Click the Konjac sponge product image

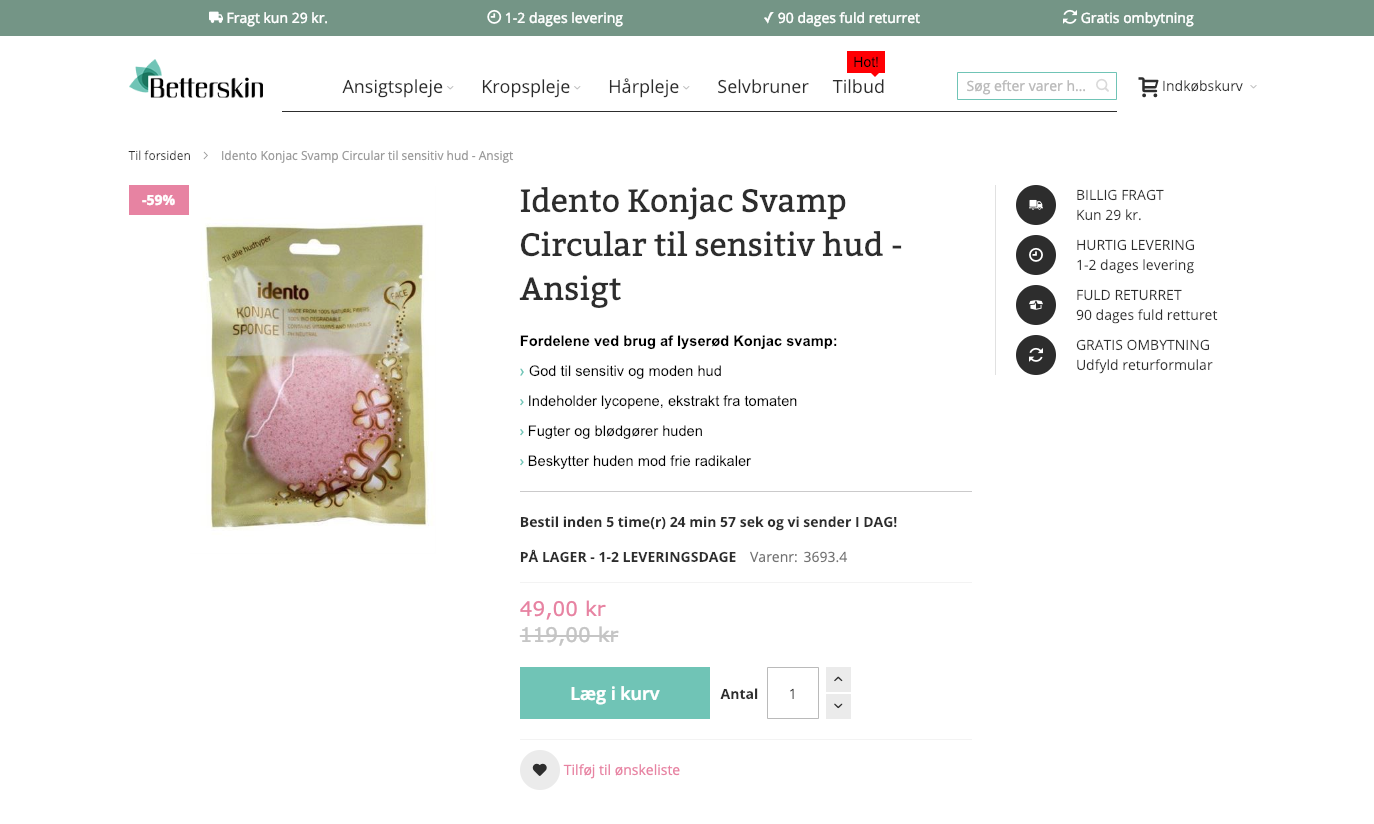point(316,375)
